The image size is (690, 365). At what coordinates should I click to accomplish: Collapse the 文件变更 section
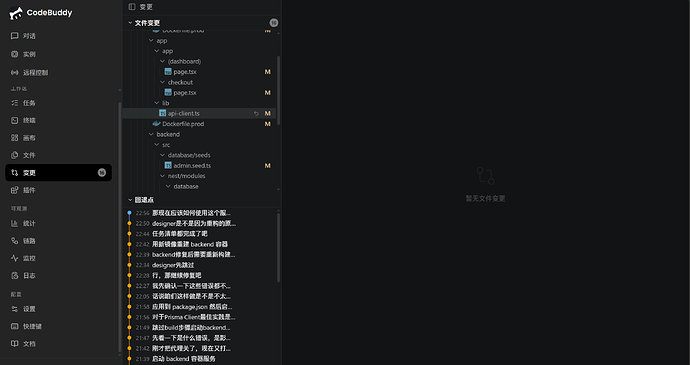pyautogui.click(x=130, y=23)
